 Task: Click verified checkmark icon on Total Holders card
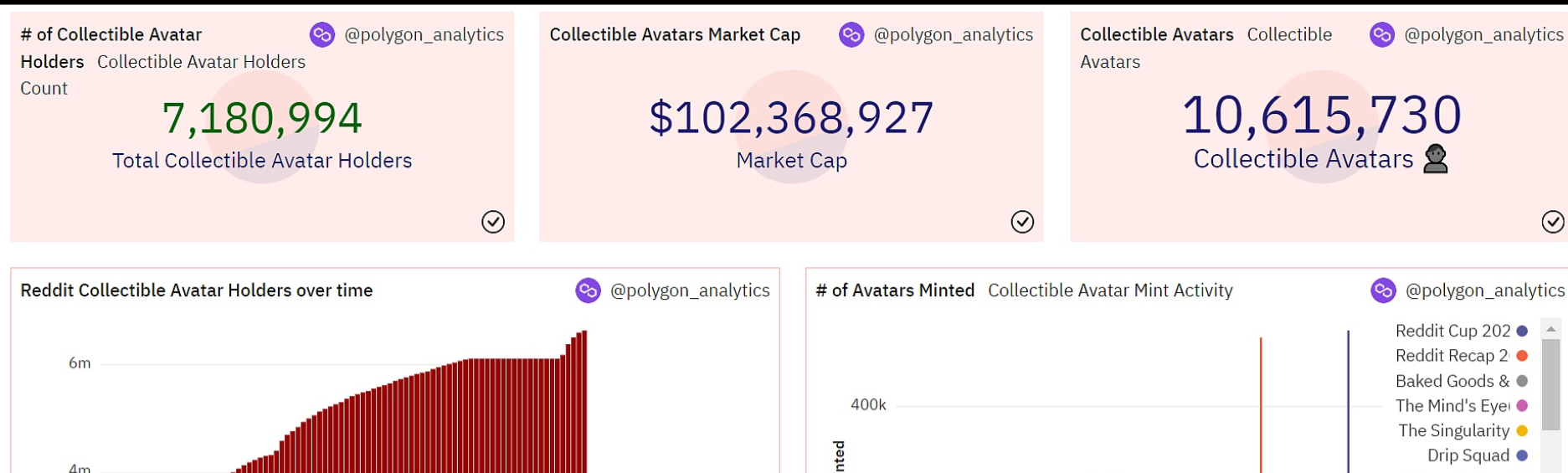point(493,222)
